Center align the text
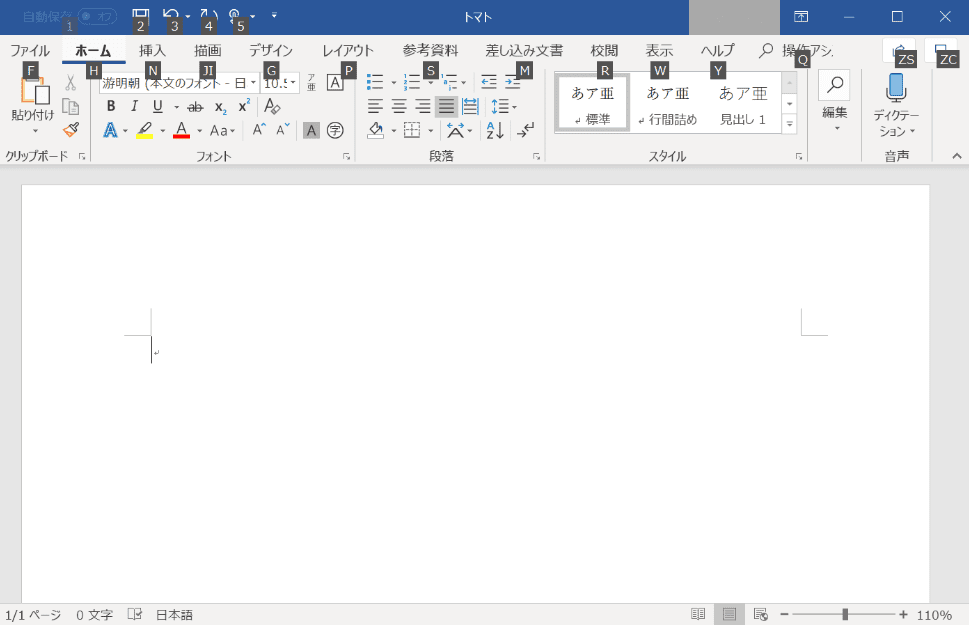This screenshot has width=969, height=625. [399, 106]
